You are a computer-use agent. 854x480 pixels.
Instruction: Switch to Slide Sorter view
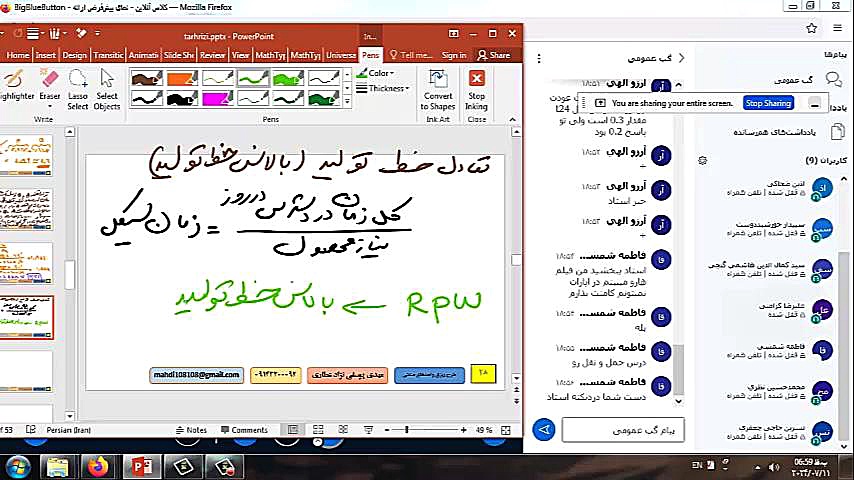(318, 430)
